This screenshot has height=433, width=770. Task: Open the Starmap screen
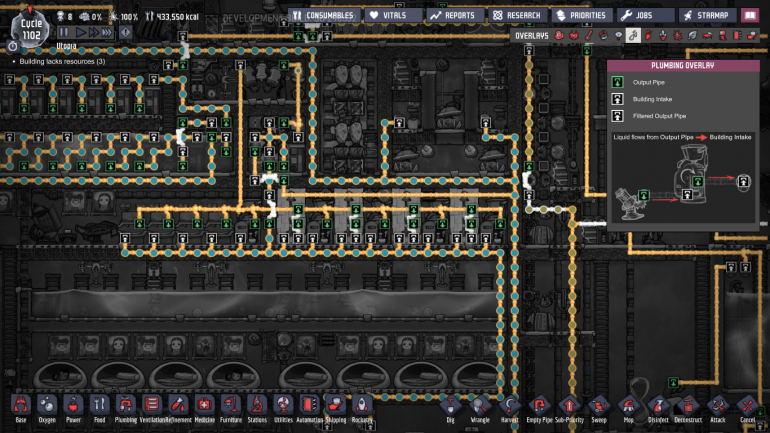[708, 15]
